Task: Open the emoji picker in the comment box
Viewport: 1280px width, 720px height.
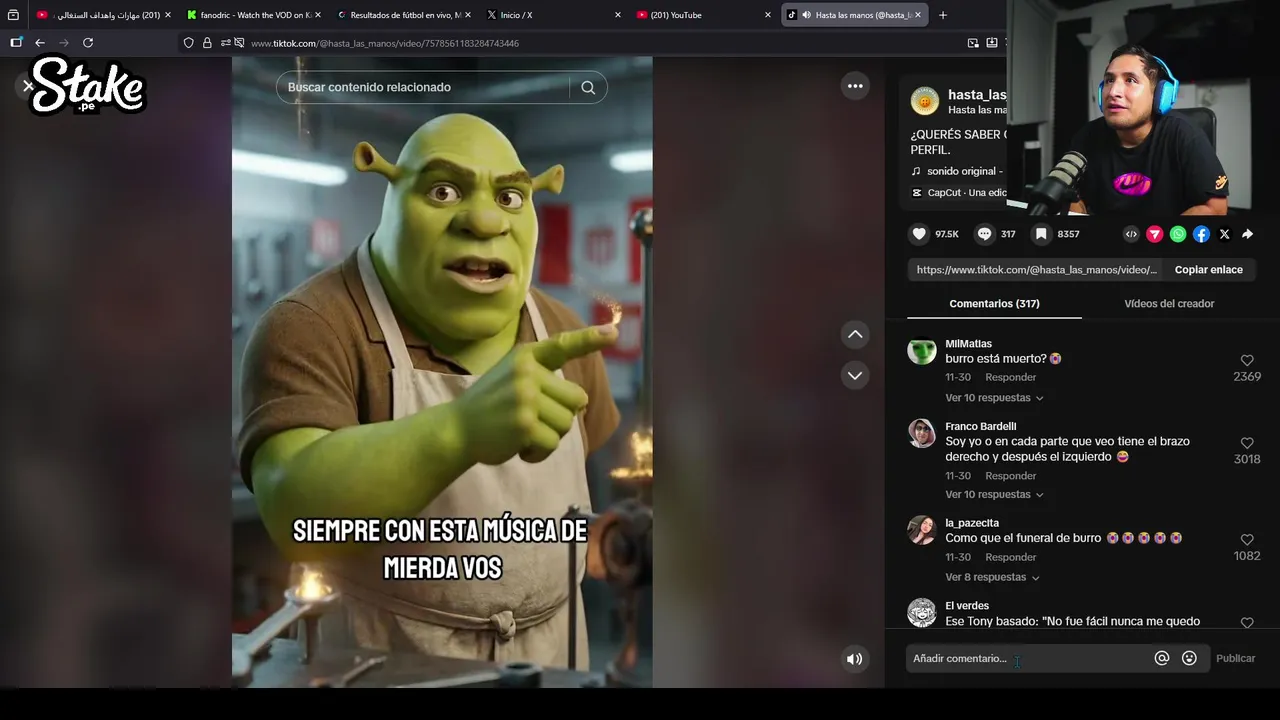Action: pyautogui.click(x=1189, y=658)
